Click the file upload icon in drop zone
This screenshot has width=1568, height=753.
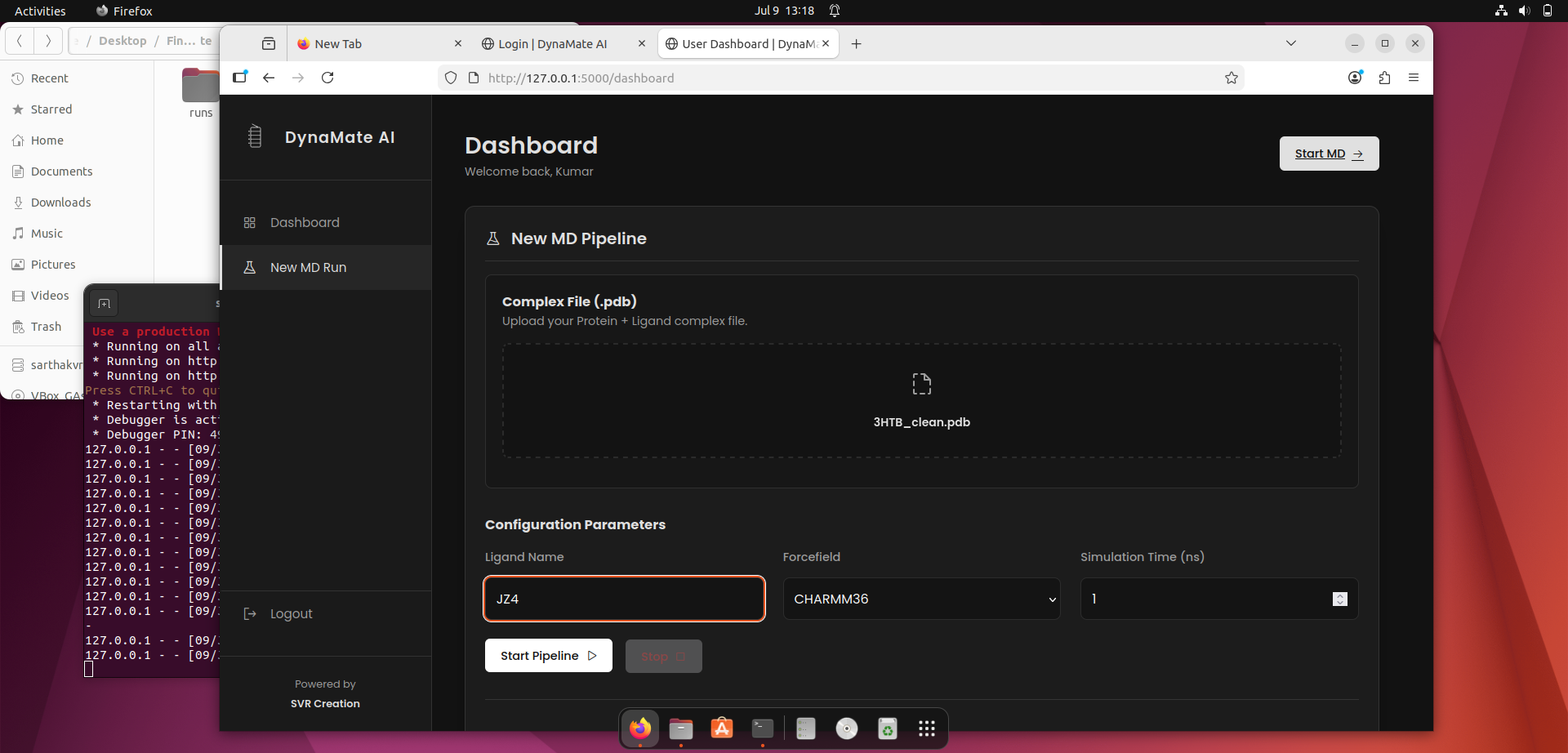[921, 384]
